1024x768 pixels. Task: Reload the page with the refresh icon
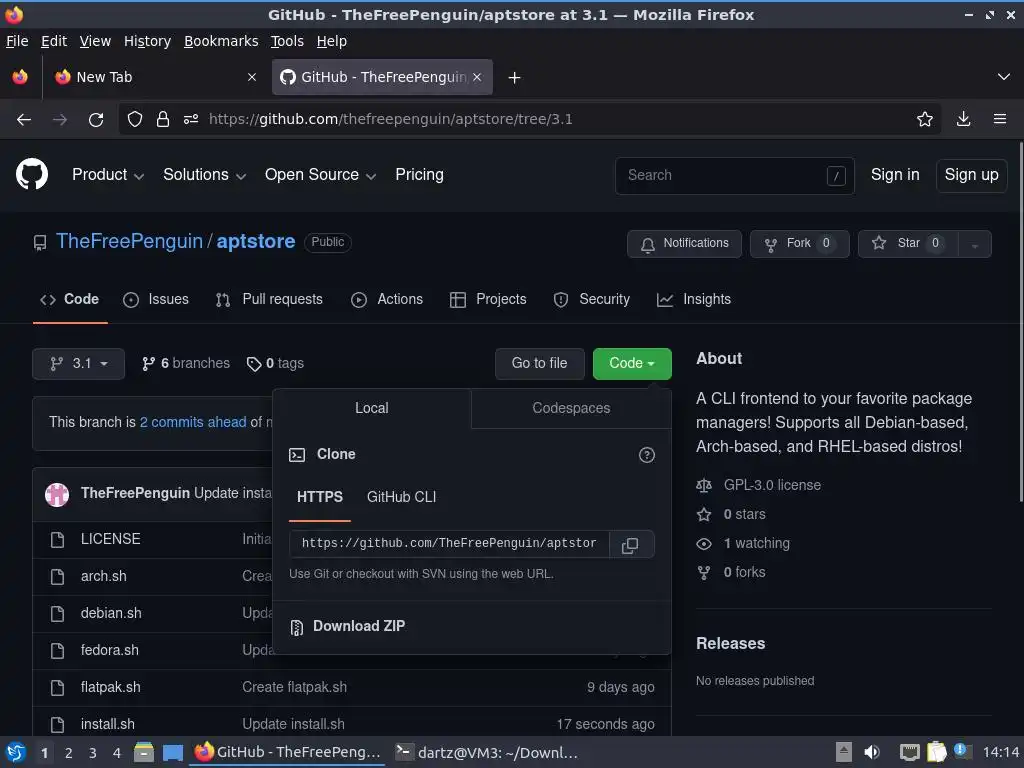pyautogui.click(x=96, y=120)
